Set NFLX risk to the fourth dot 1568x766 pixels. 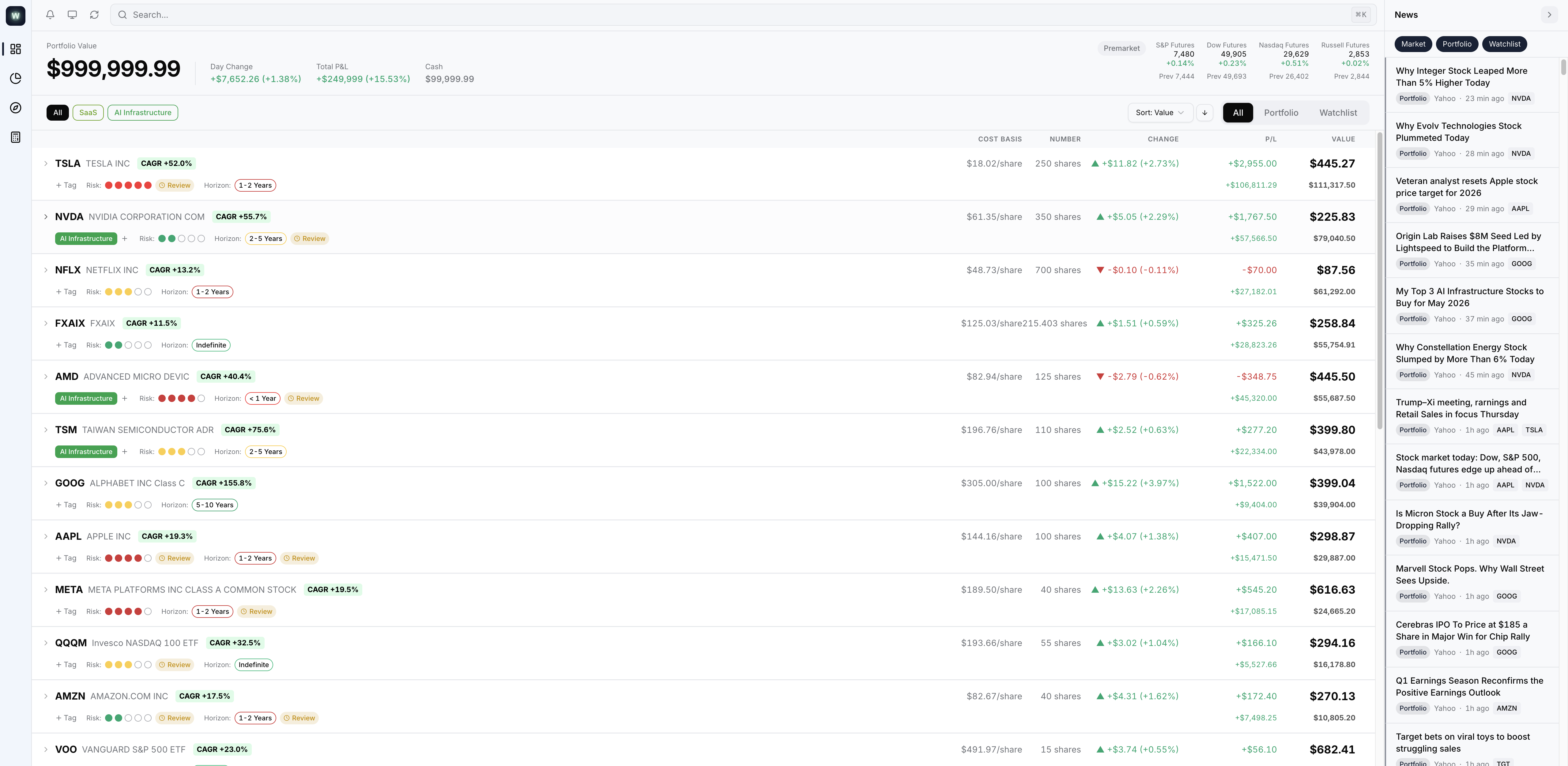pos(138,292)
